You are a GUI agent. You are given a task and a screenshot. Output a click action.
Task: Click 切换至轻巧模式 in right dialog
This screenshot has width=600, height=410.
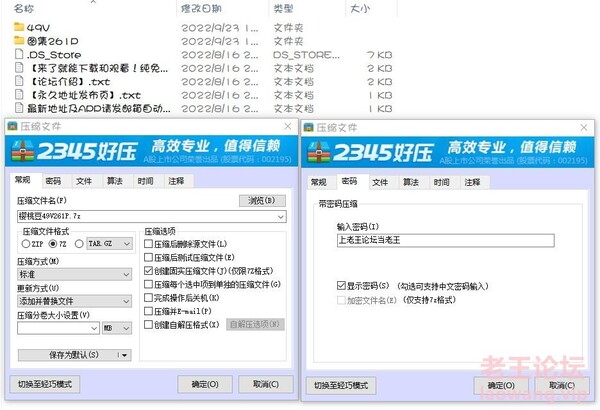[x=341, y=385]
